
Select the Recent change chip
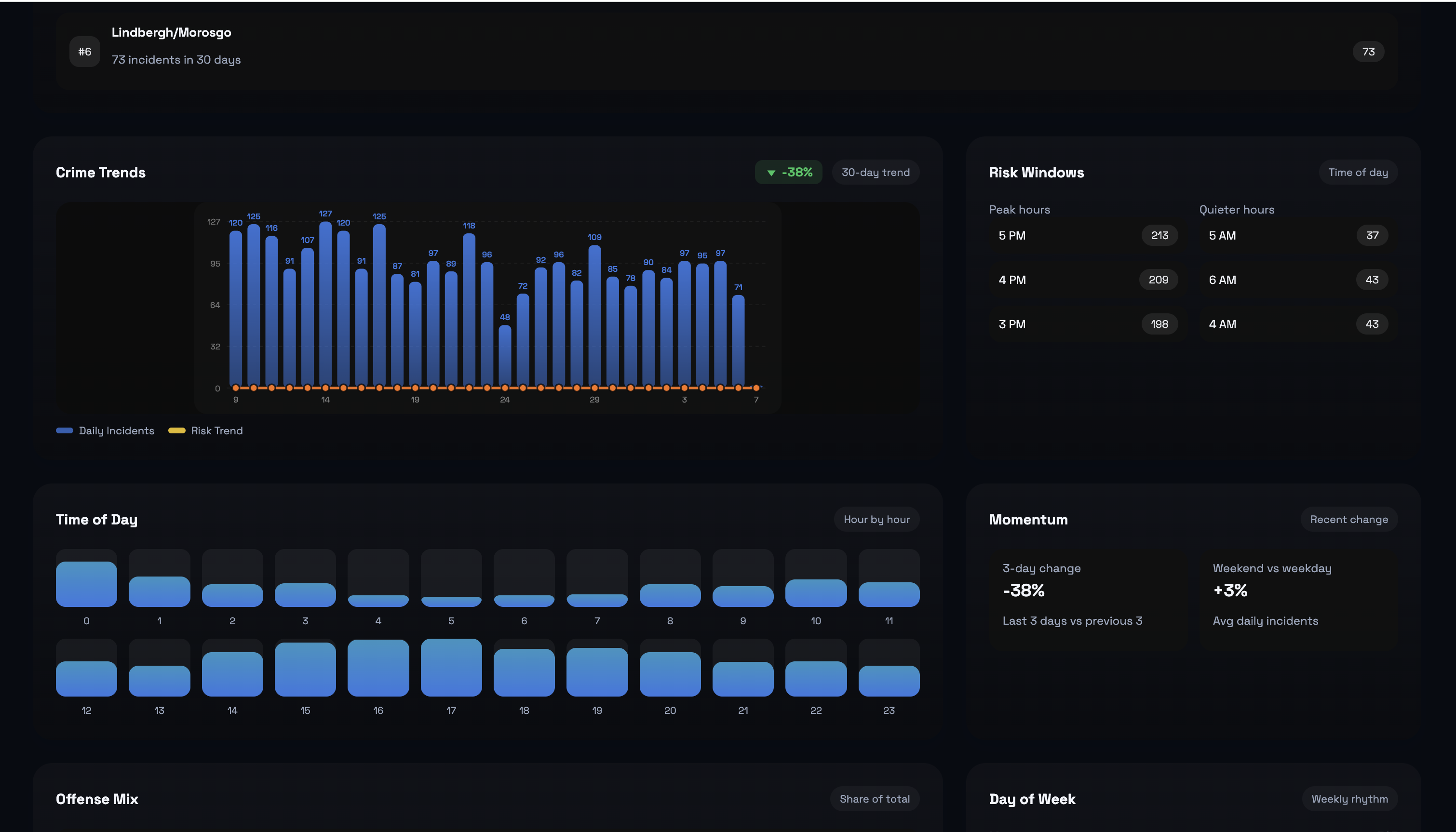click(1348, 520)
